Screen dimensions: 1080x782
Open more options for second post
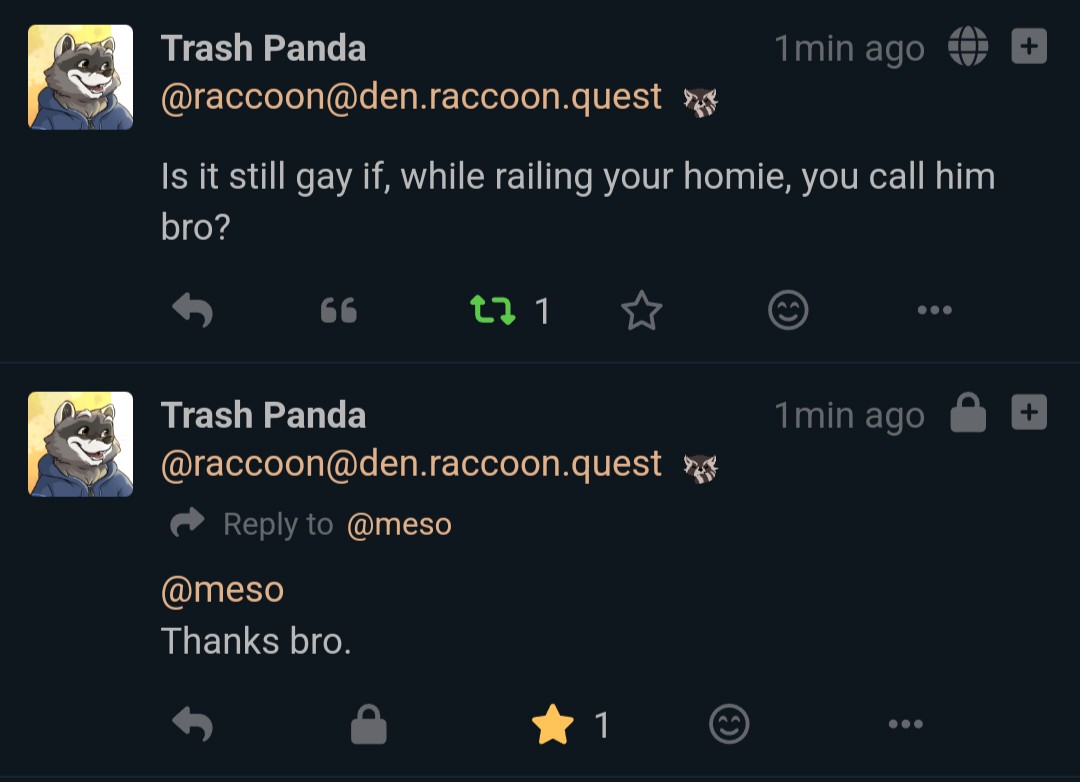905,724
